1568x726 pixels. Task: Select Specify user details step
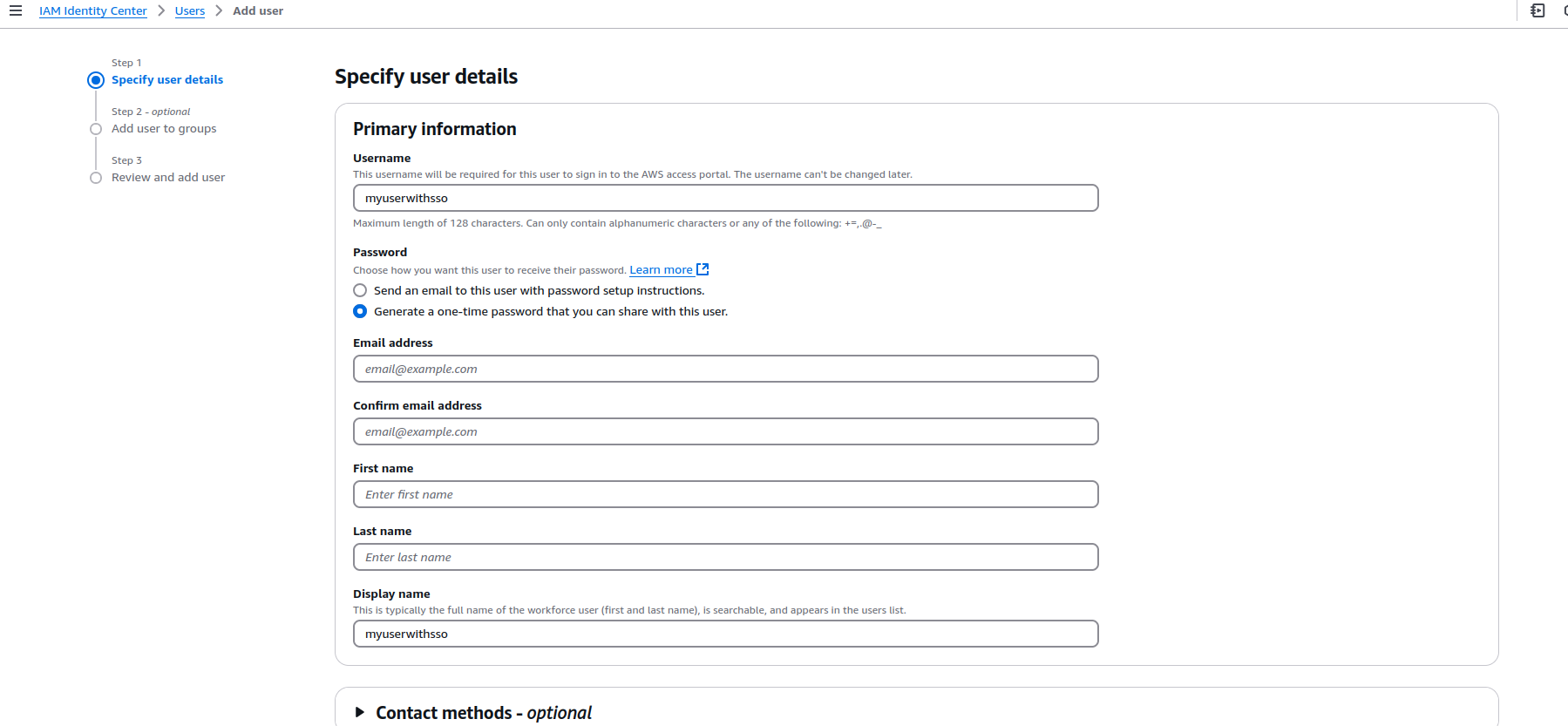[x=167, y=79]
